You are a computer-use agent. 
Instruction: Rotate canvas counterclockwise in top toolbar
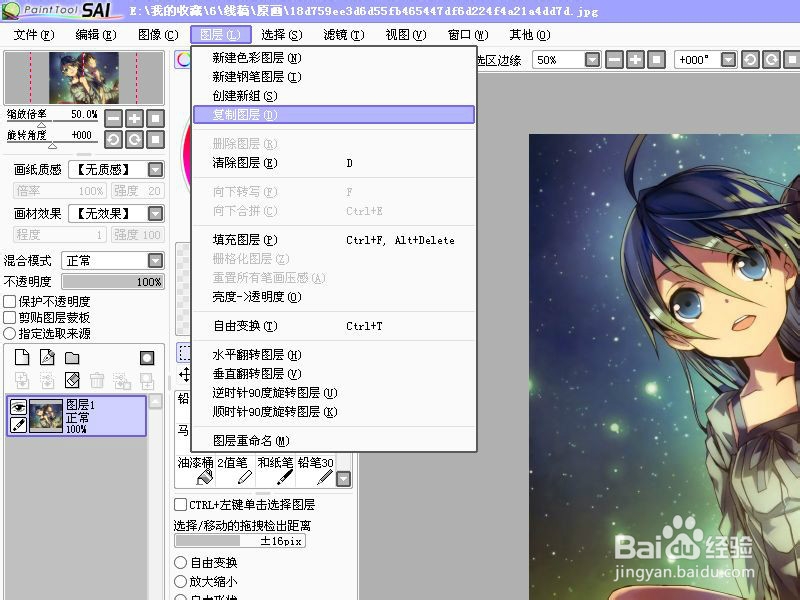750,60
